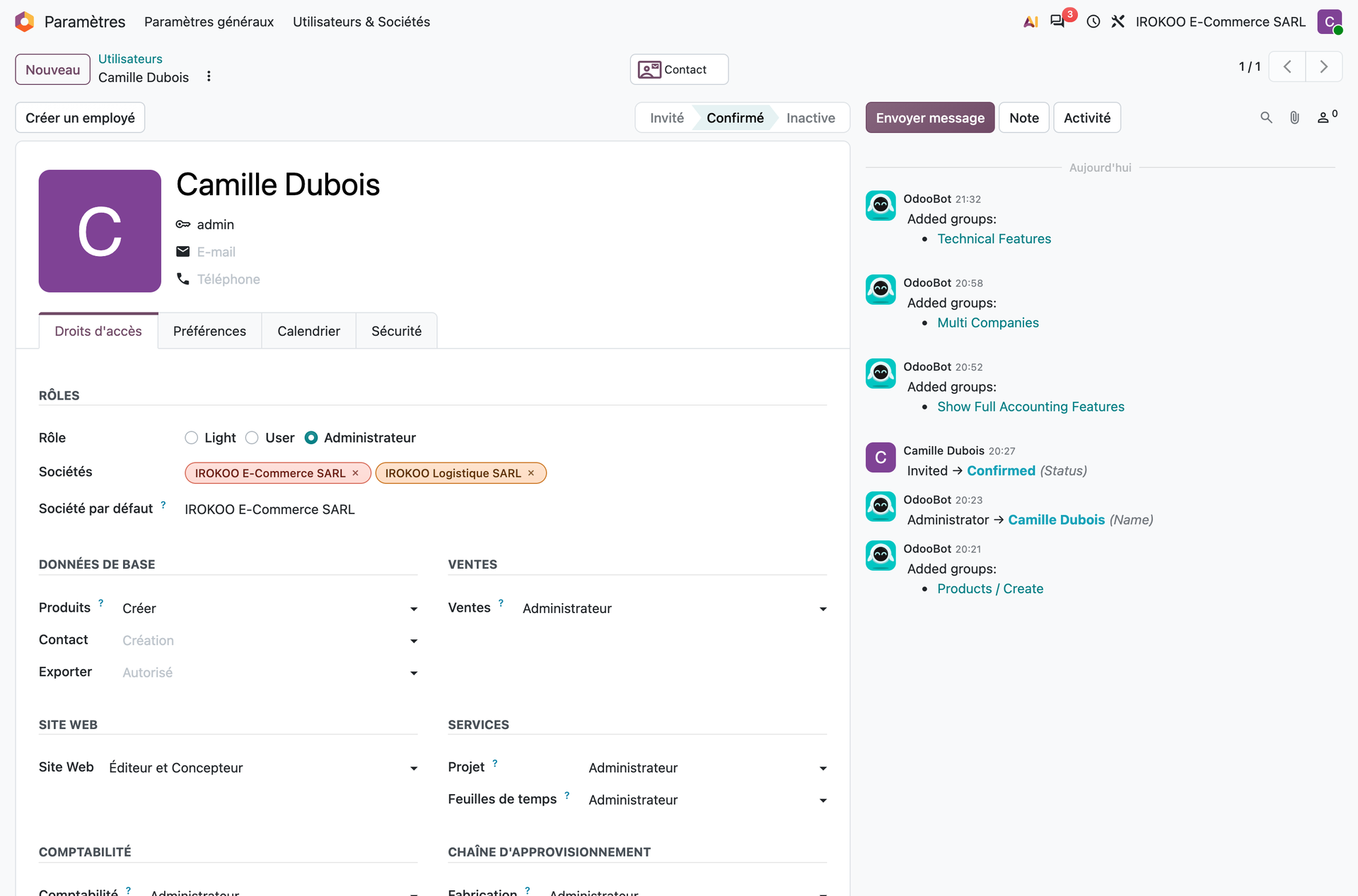Open the Odoo home app icon
This screenshot has height=896, width=1358.
(25, 22)
